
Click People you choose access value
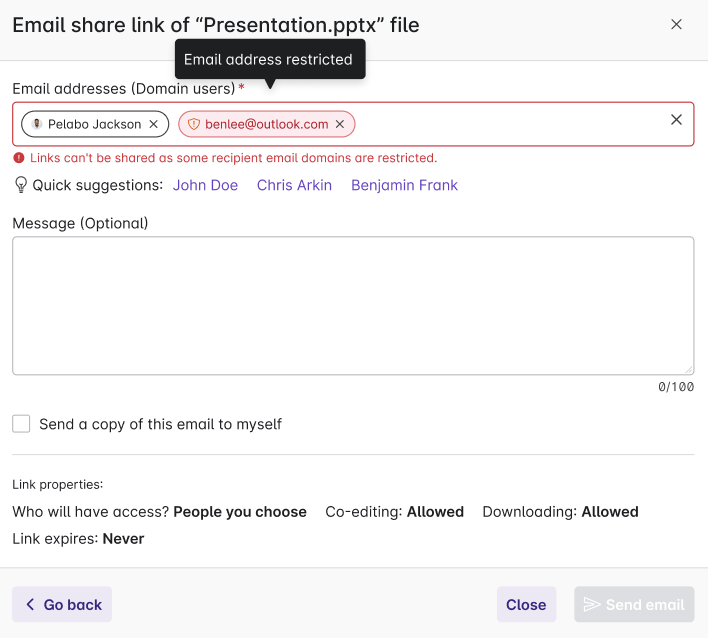point(240,512)
